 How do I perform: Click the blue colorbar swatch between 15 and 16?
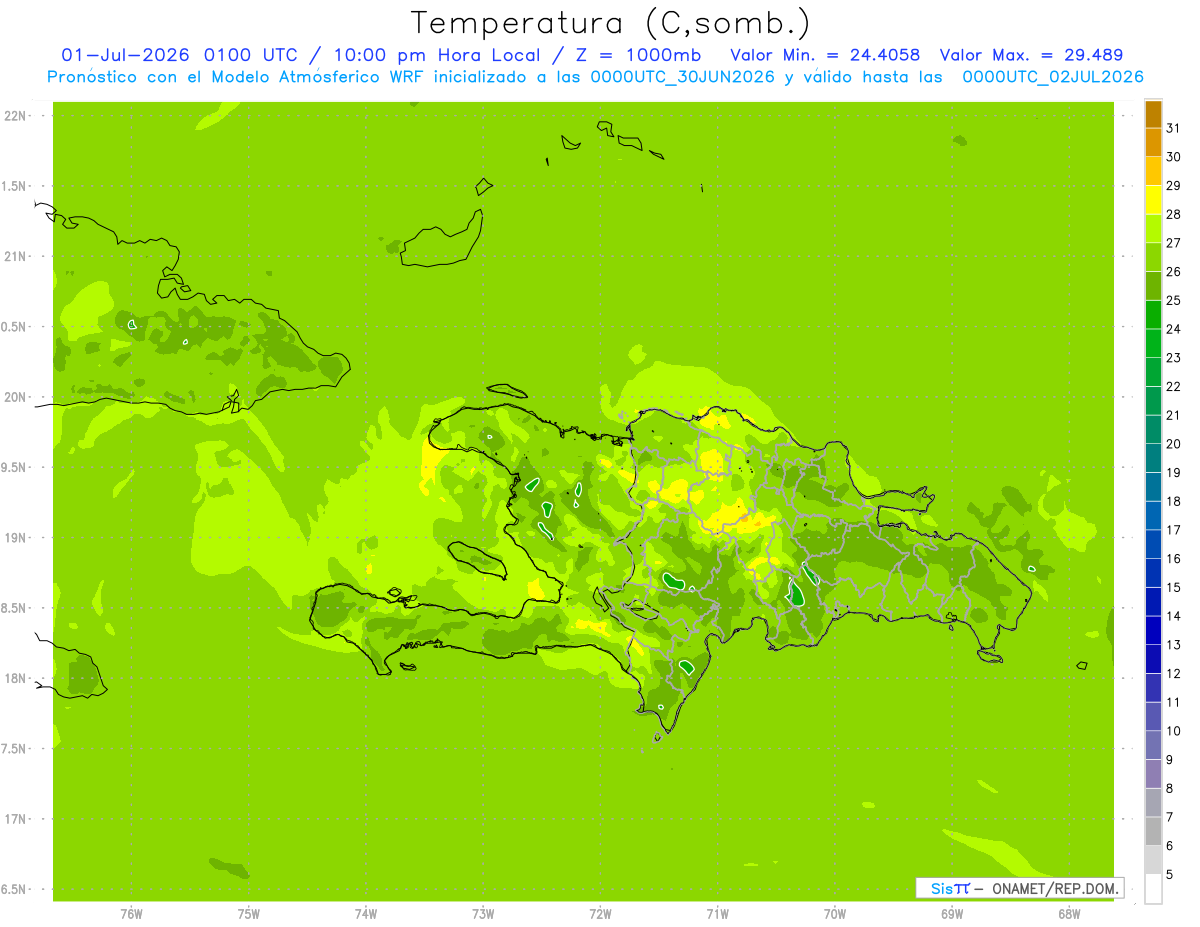tap(1153, 573)
